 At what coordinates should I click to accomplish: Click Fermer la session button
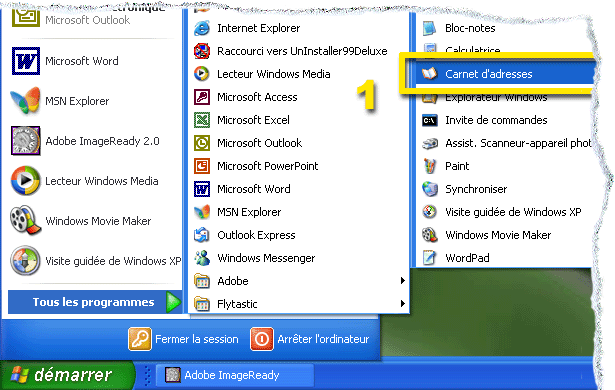pyautogui.click(x=184, y=339)
